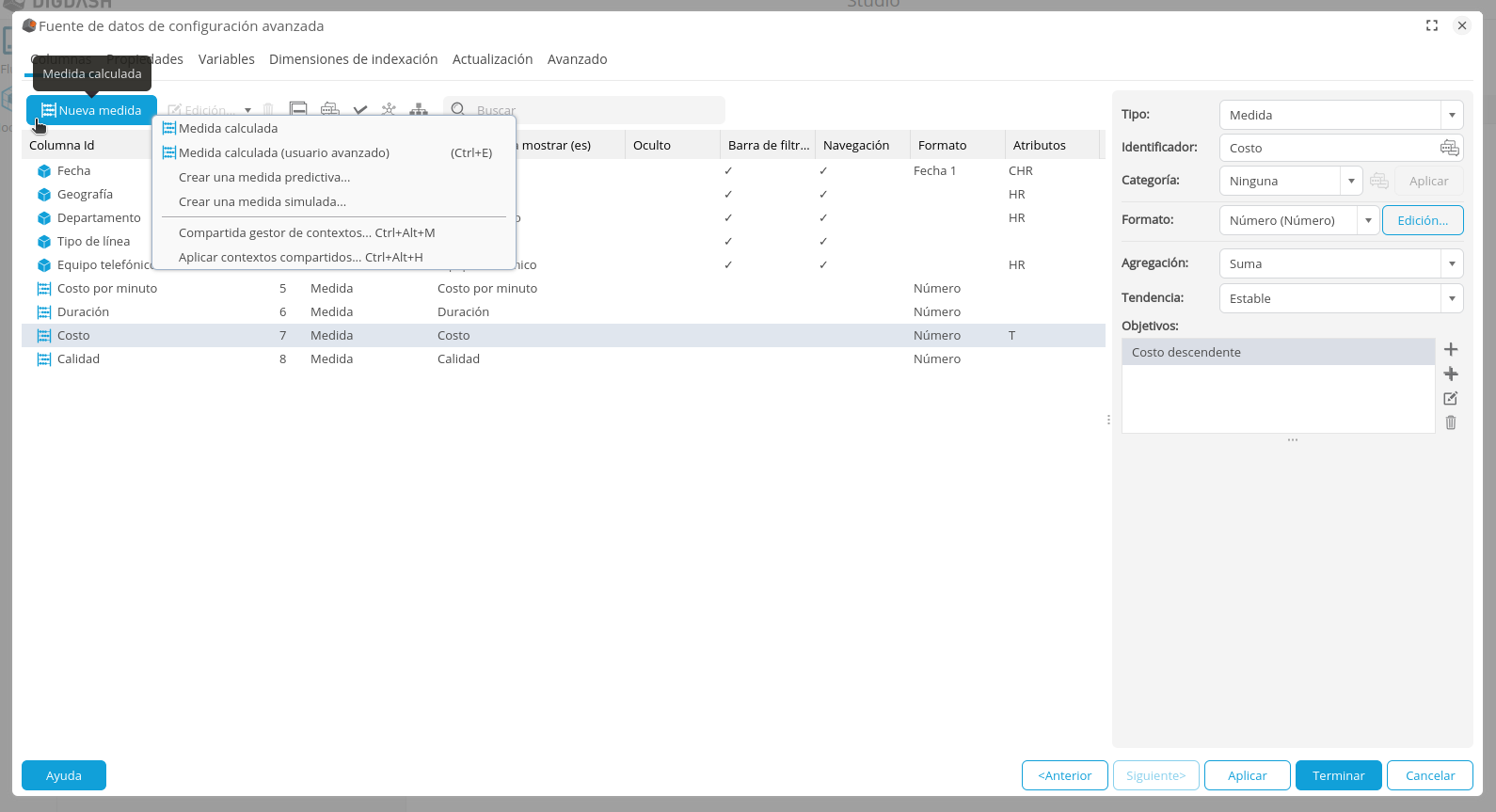Click the toolbar checkmark icon

pos(360,110)
